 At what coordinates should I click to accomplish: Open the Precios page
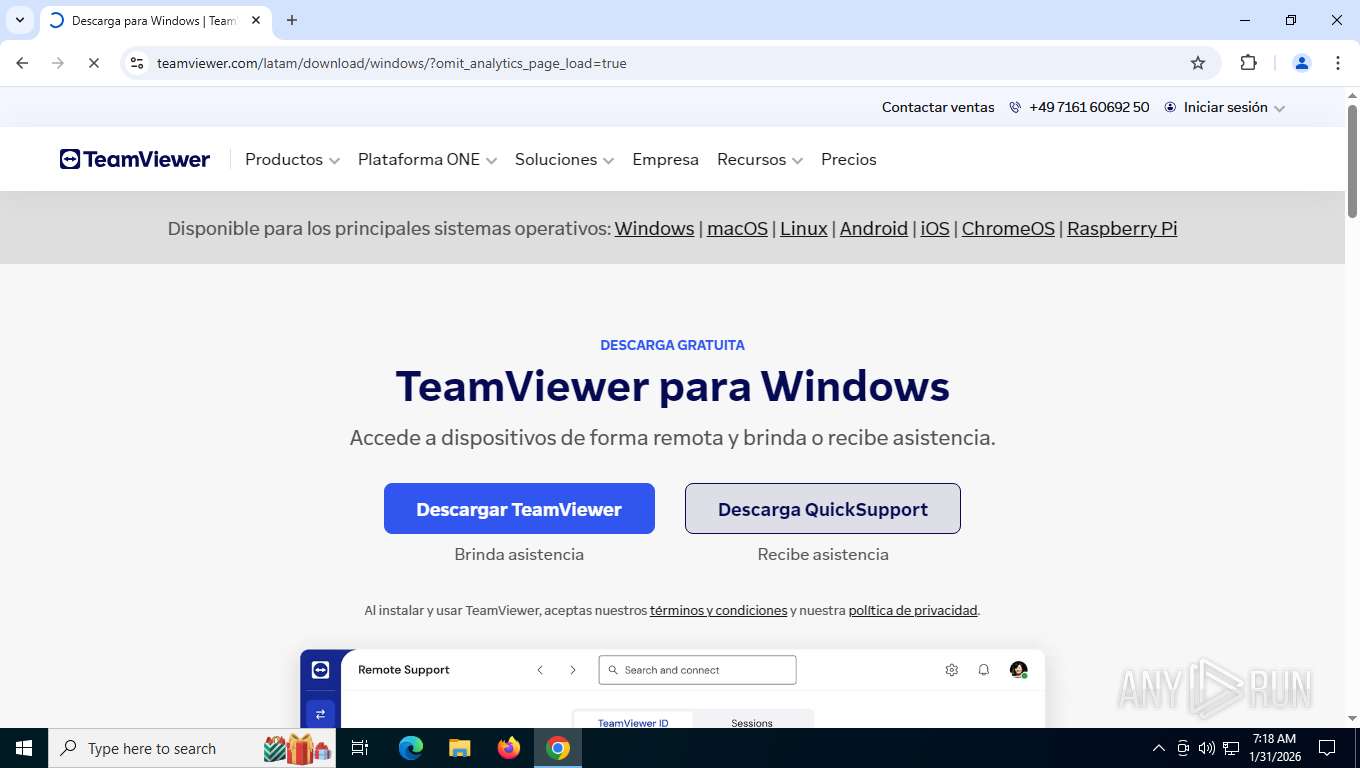pyautogui.click(x=848, y=159)
